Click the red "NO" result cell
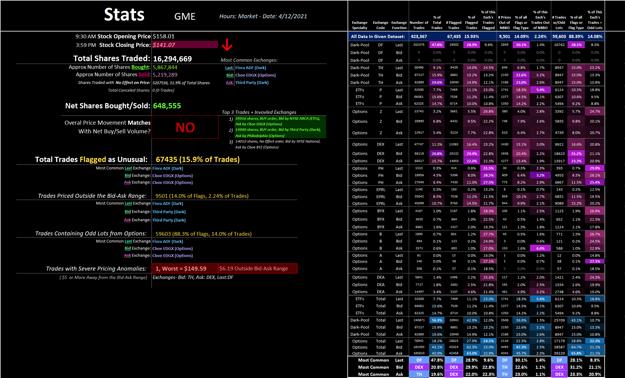 [x=185, y=127]
